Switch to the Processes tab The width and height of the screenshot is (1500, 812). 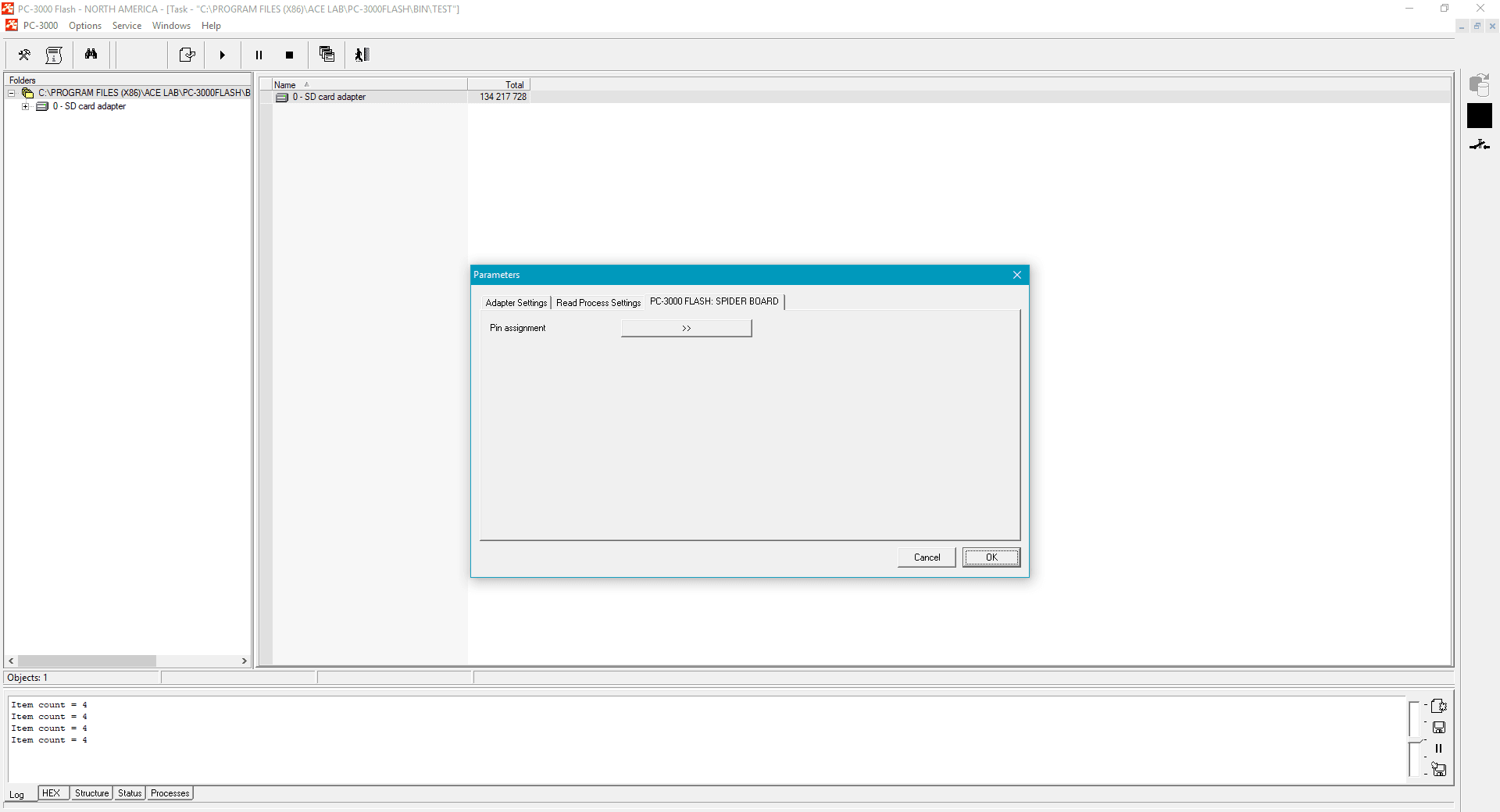pos(170,793)
